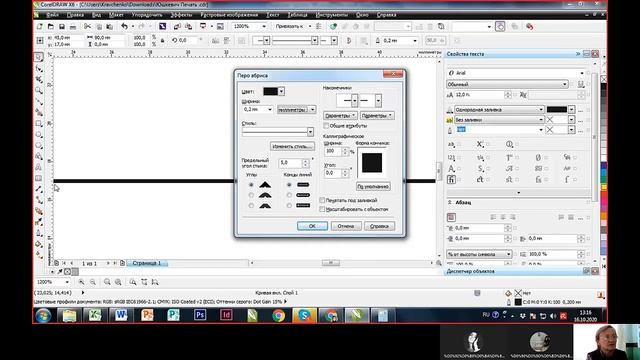Click the Open file folder icon
This screenshot has width=640, height=360.
point(51,27)
